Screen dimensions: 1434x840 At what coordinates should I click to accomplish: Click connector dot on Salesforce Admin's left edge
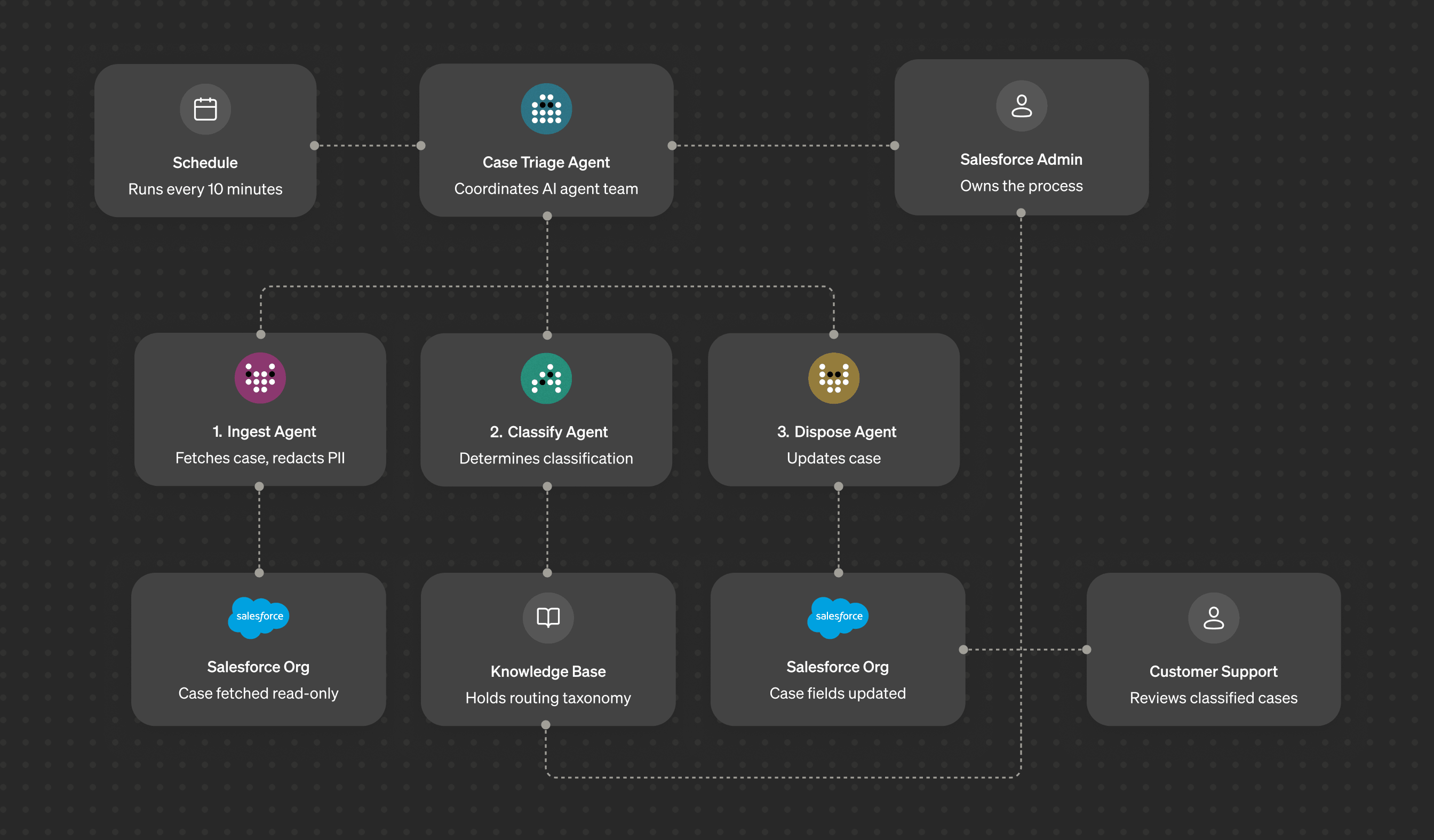point(895,146)
